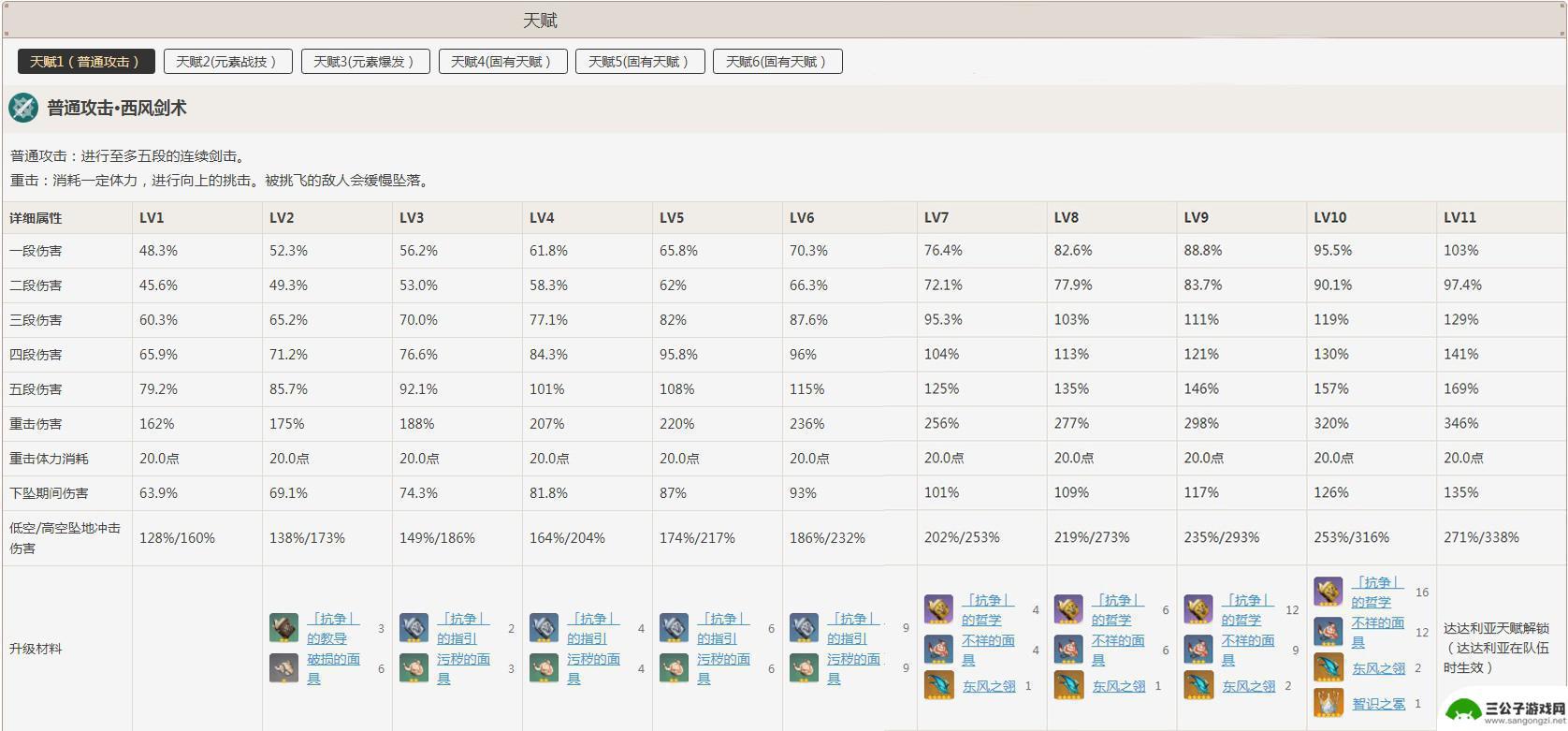Click the 污秽的面具 icon in LV3 column
Viewport: 1568px width, 731px height.
point(414,668)
